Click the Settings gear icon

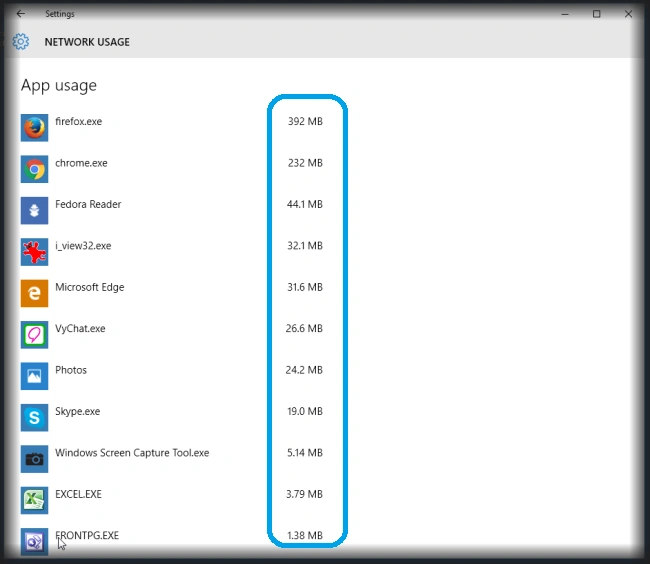pyautogui.click(x=20, y=41)
